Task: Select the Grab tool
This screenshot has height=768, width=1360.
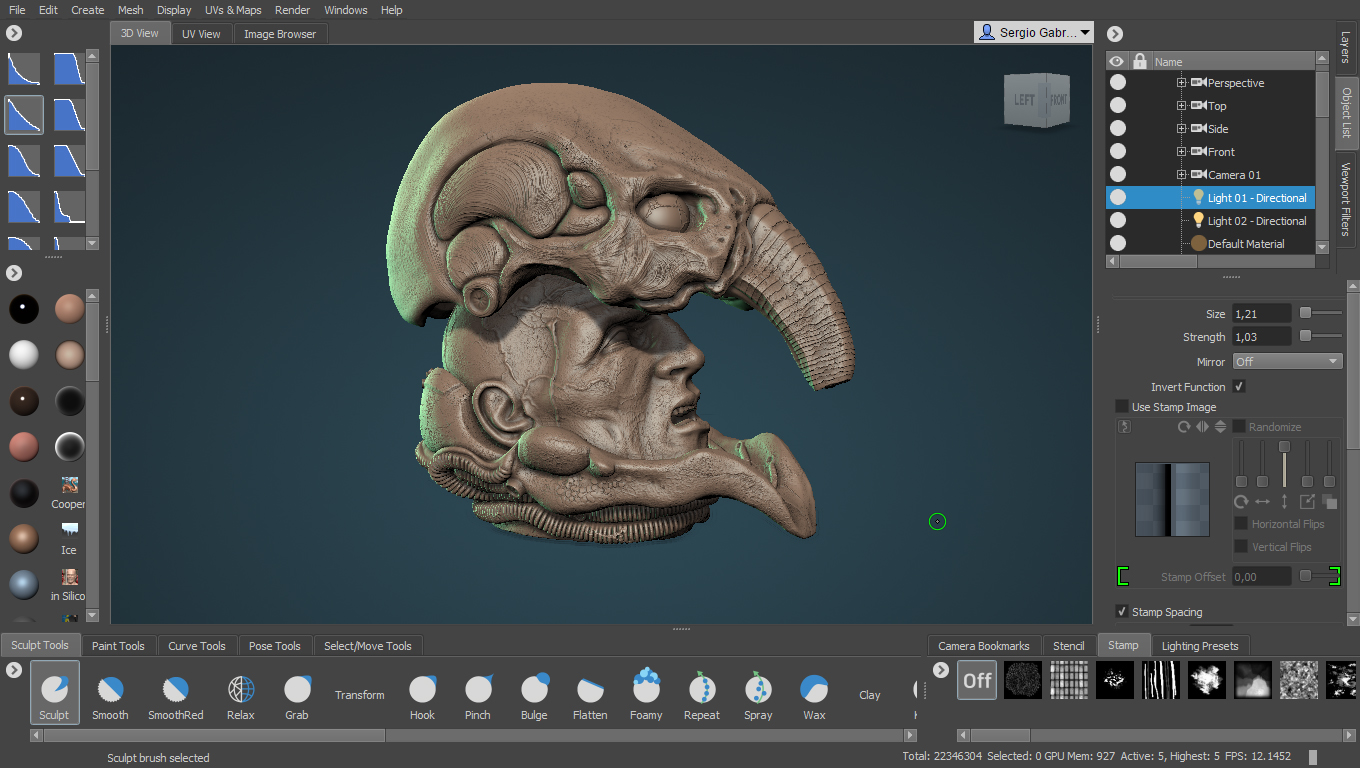Action: 296,692
